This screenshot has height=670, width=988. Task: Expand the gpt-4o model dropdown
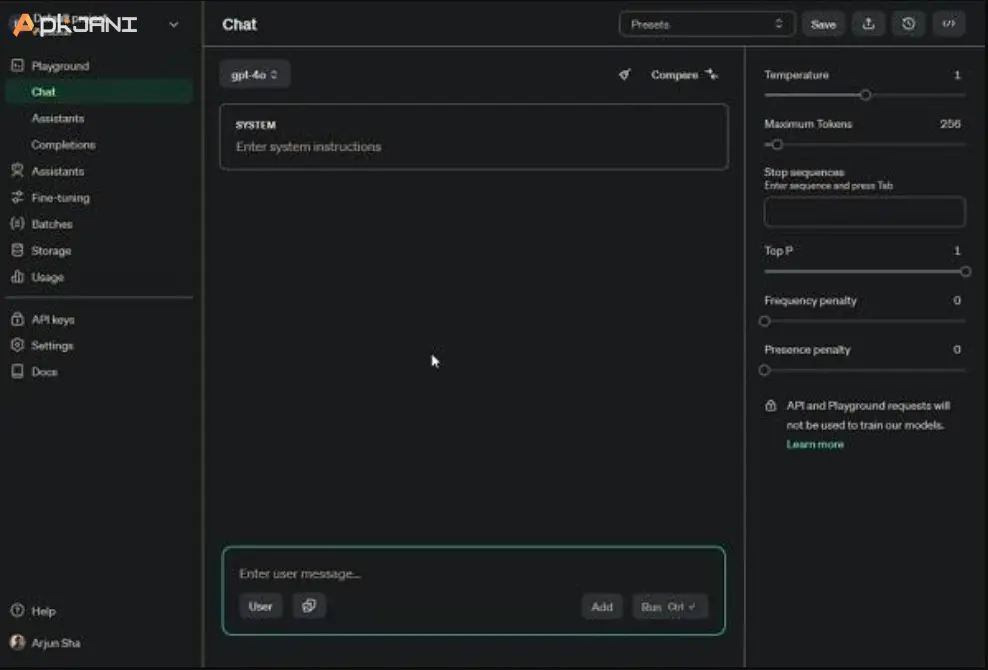coord(254,75)
